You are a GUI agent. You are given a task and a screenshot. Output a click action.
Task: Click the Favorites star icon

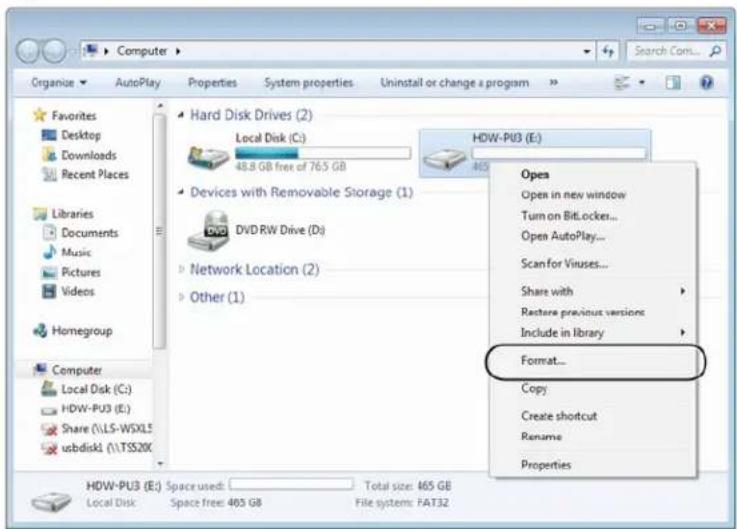[x=40, y=115]
